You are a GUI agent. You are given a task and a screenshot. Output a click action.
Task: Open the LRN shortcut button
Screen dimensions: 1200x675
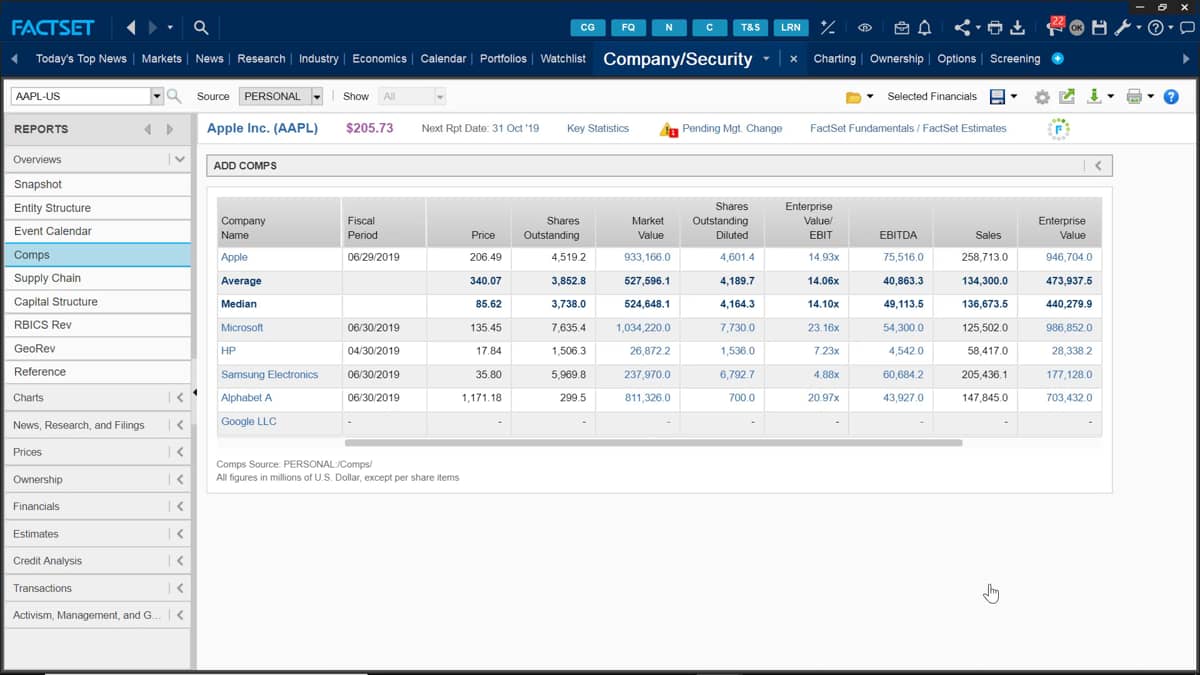click(791, 28)
